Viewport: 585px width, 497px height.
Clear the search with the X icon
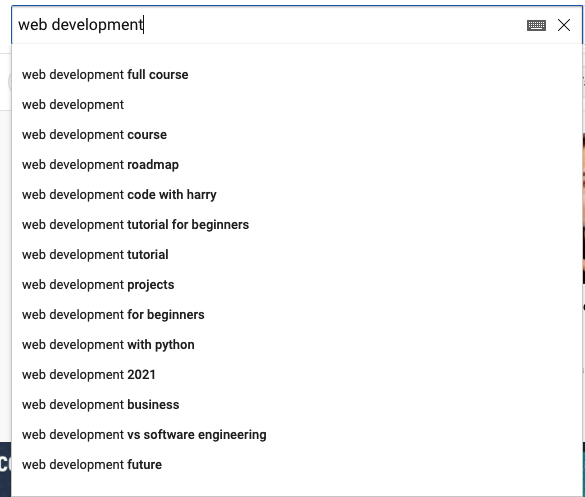(x=564, y=25)
